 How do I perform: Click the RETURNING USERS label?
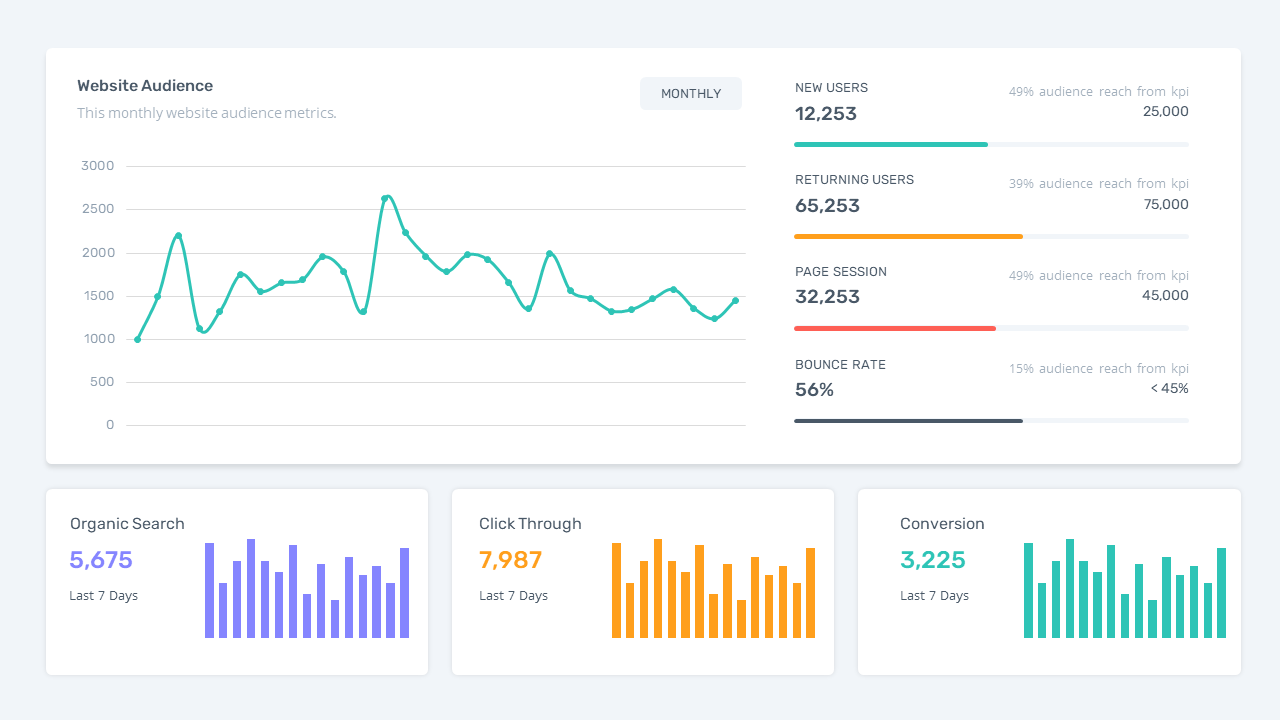click(x=854, y=180)
